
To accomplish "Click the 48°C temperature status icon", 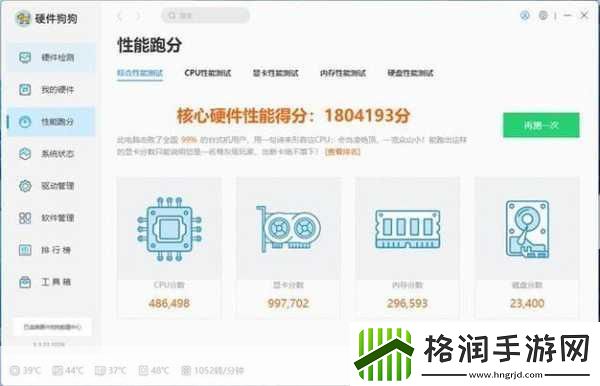I will click(143, 370).
